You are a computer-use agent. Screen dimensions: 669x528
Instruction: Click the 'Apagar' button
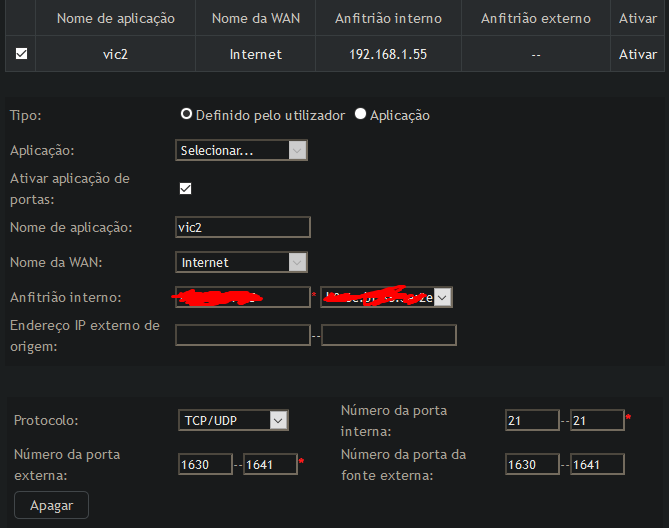51,505
